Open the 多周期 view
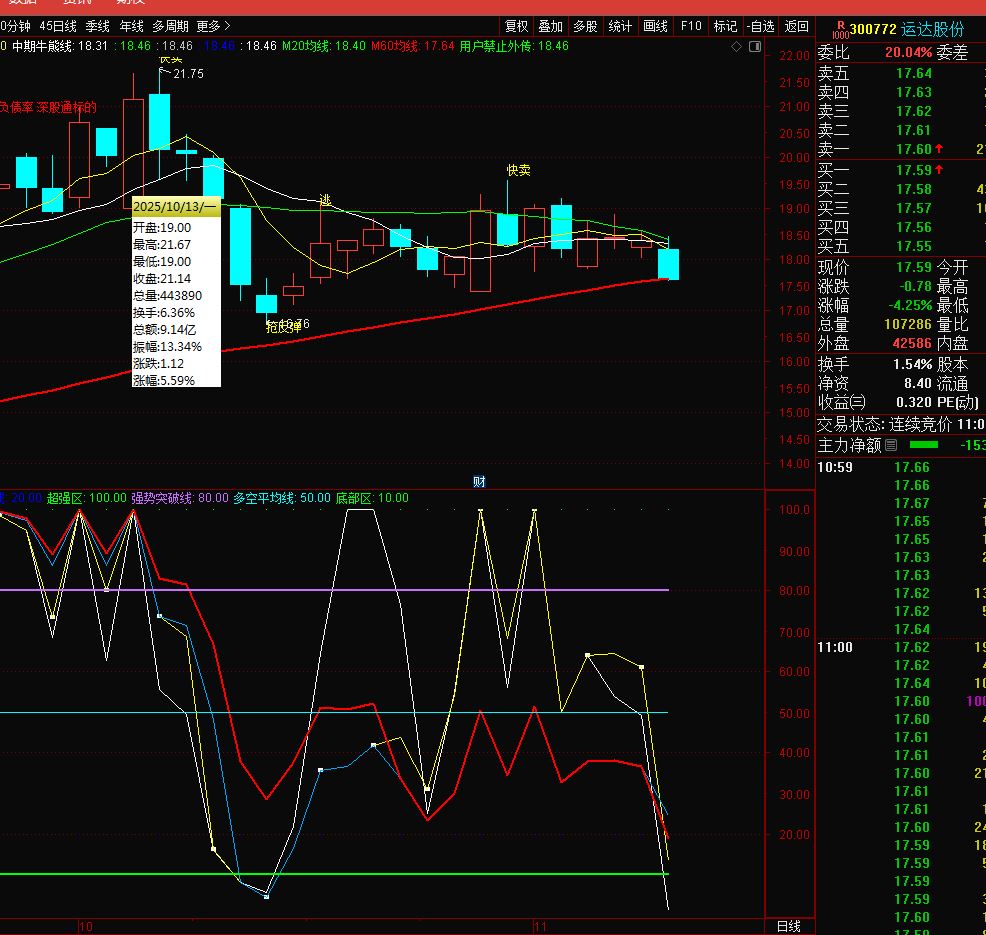Screen dimensions: 986x935 [170, 26]
